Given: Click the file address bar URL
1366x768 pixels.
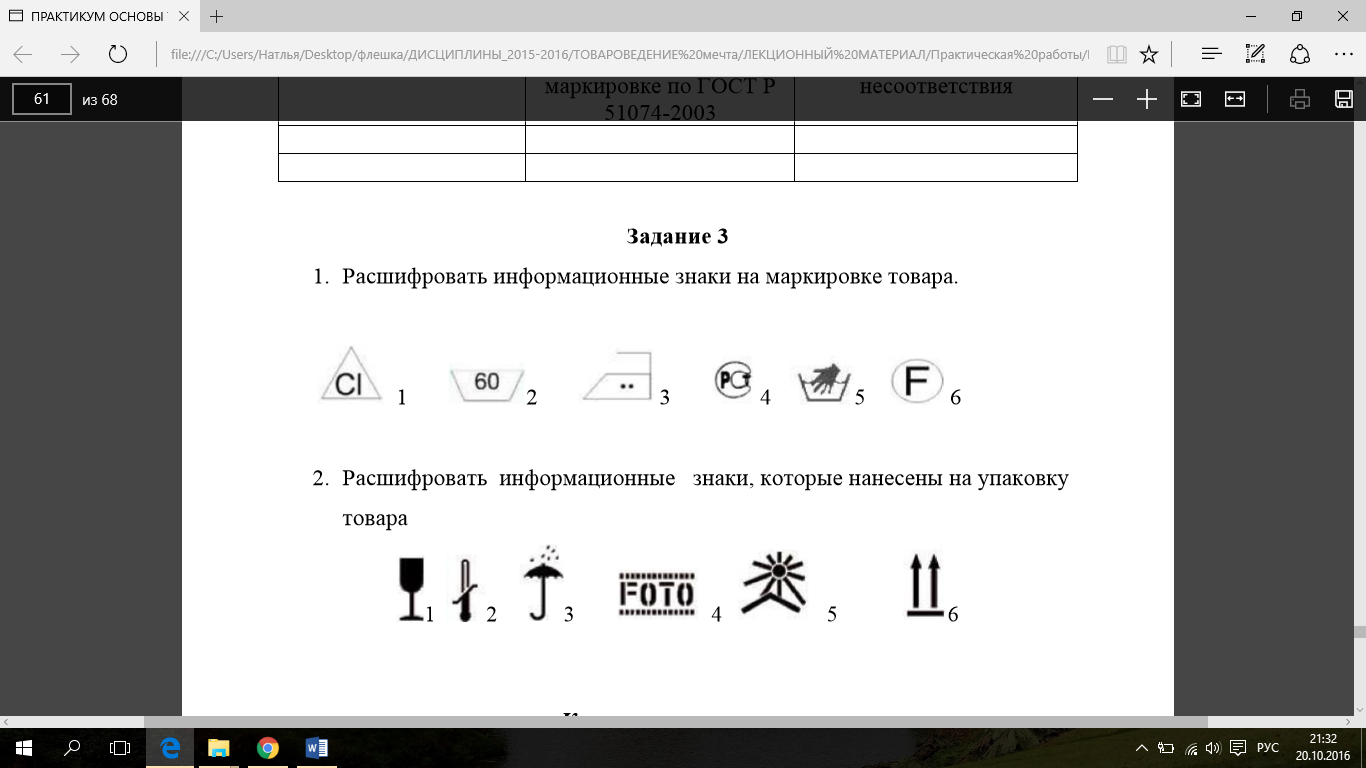Looking at the screenshot, I should (628, 54).
